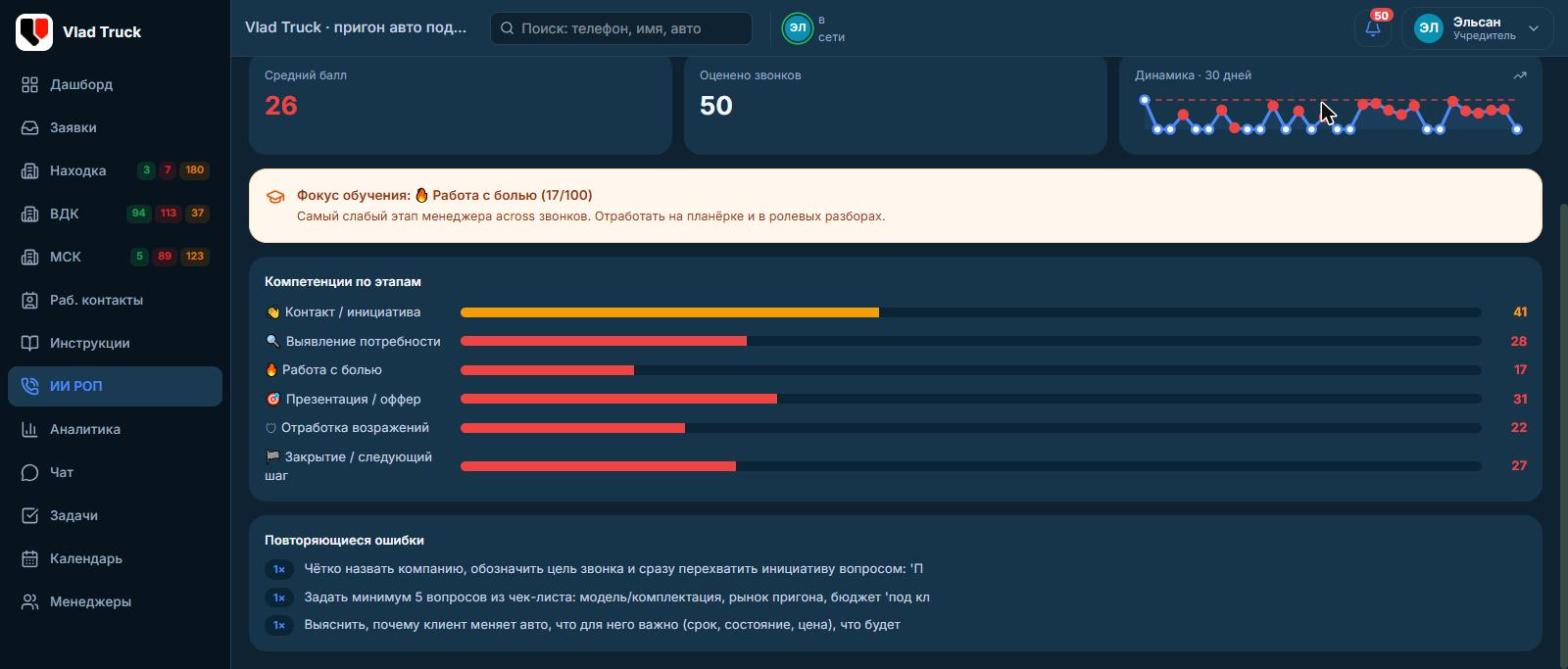Click the МСК orange badge 123
1568x669 pixels.
pos(194,257)
